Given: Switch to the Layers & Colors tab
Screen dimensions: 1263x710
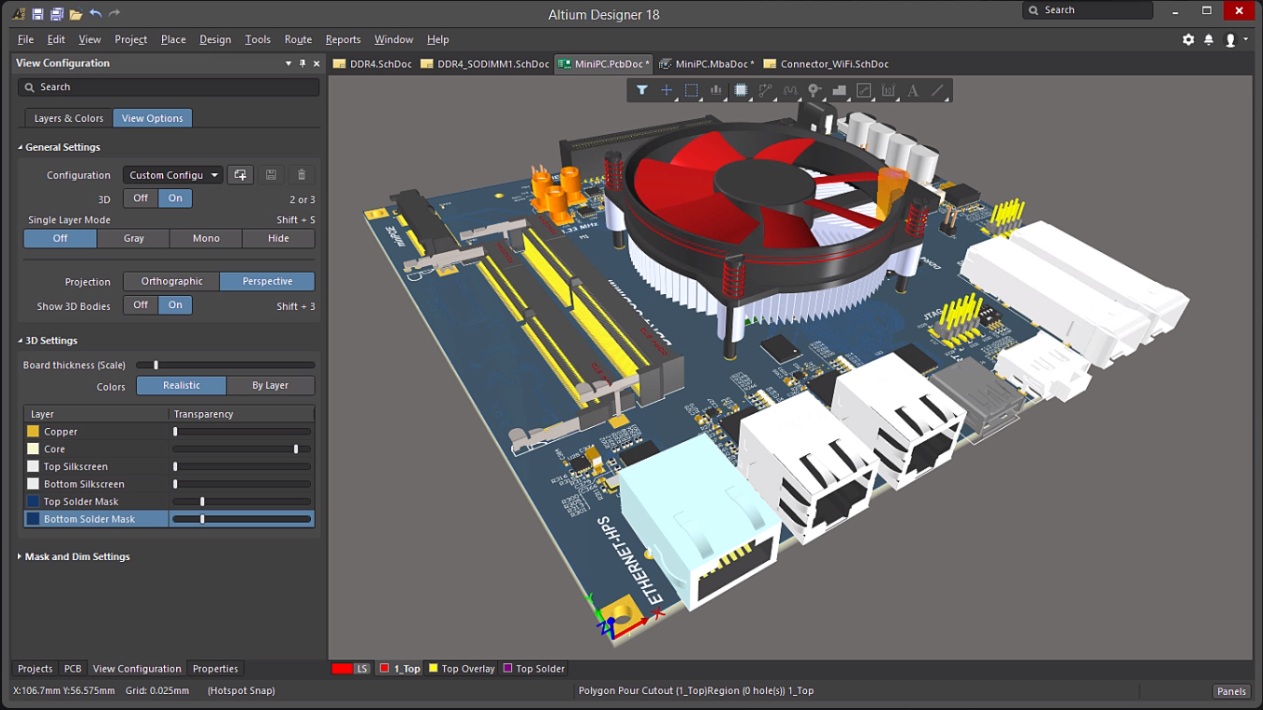Looking at the screenshot, I should (x=68, y=118).
